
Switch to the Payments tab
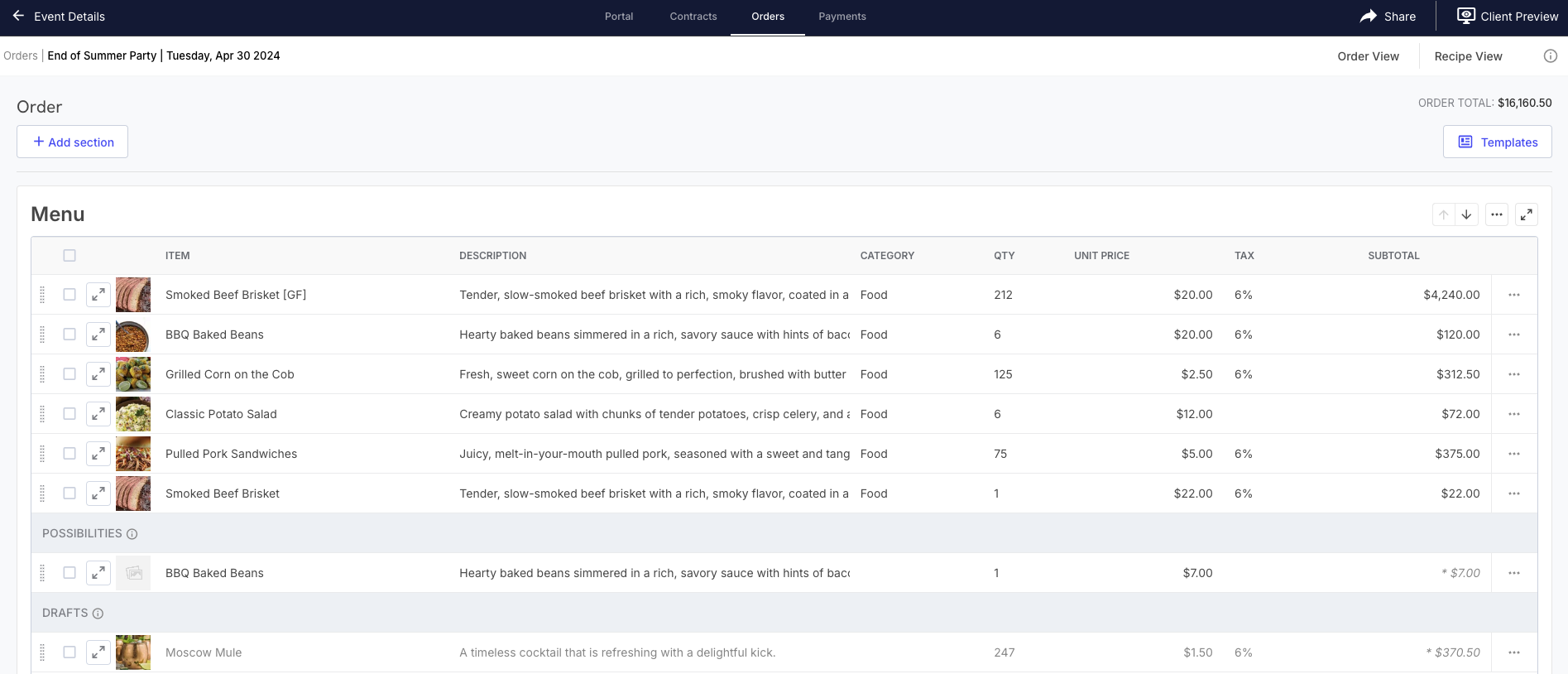coord(842,17)
